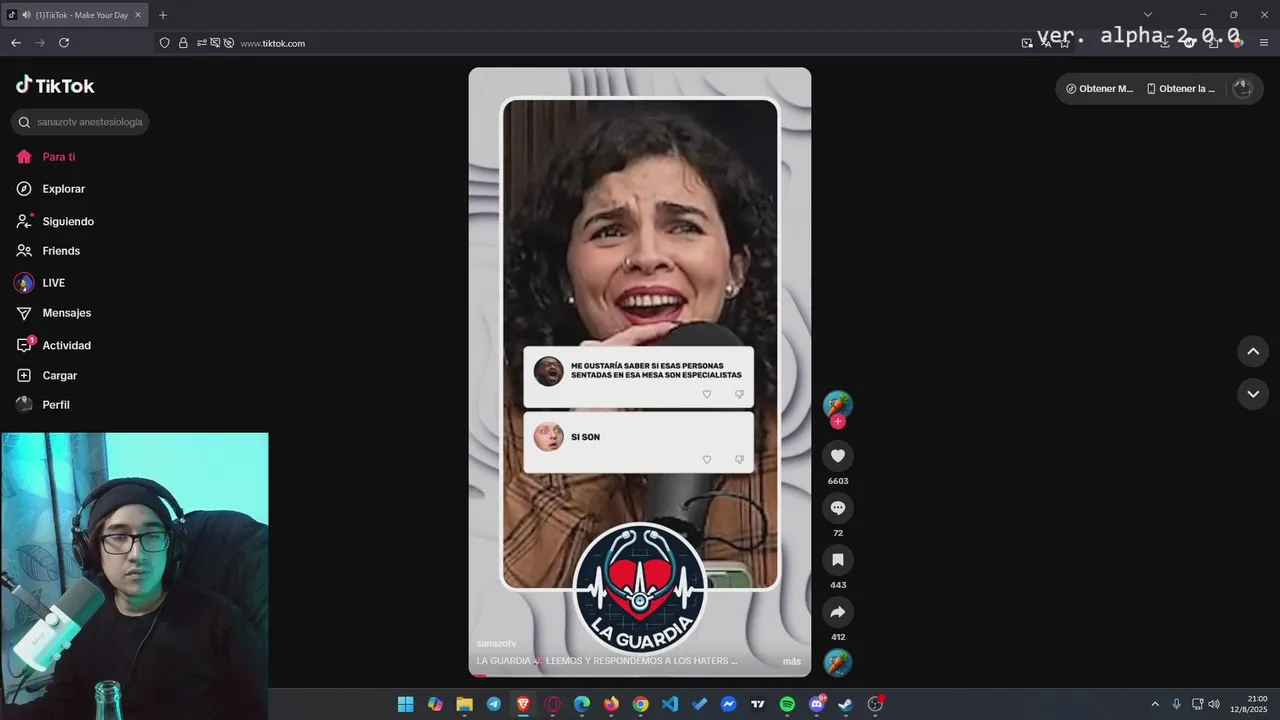The image size is (1280, 720).
Task: Open site permissions icon in address bar
Action: 202,43
